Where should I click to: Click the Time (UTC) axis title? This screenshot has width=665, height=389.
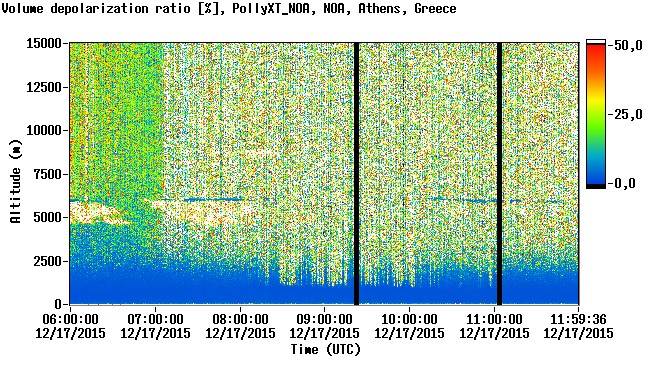tap(325, 349)
